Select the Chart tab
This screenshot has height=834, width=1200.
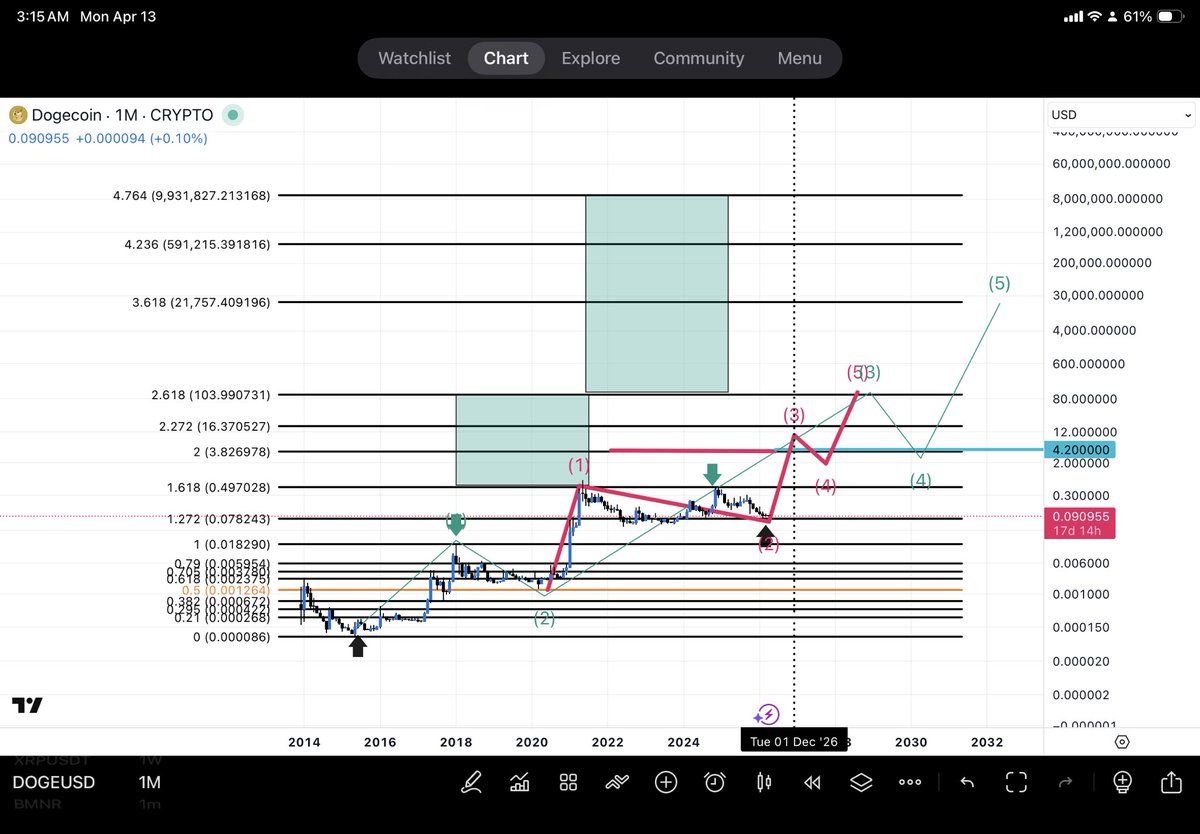coord(506,58)
